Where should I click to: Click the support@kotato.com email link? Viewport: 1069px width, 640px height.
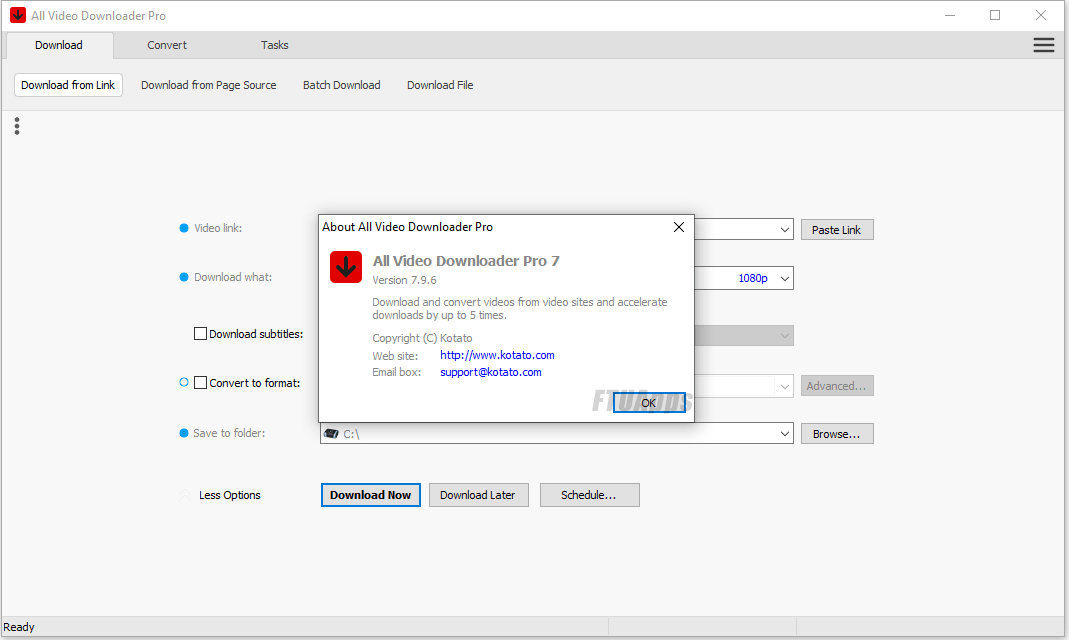491,372
